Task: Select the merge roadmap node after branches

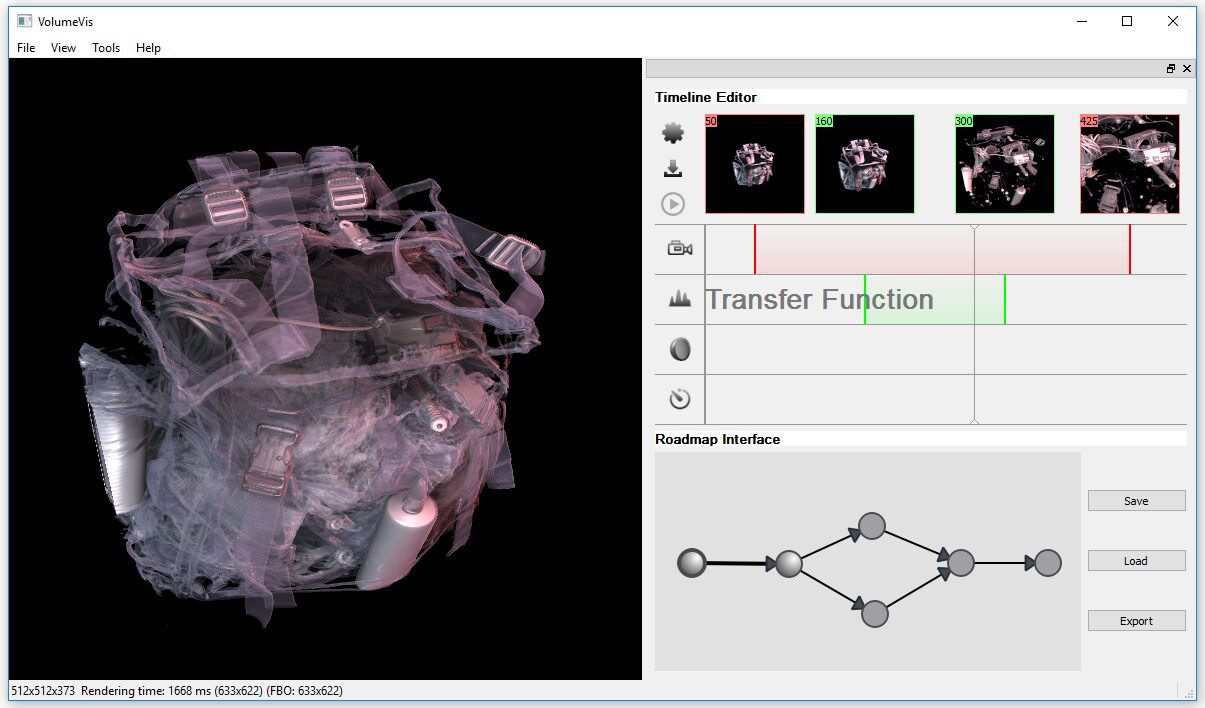Action: pos(961,563)
